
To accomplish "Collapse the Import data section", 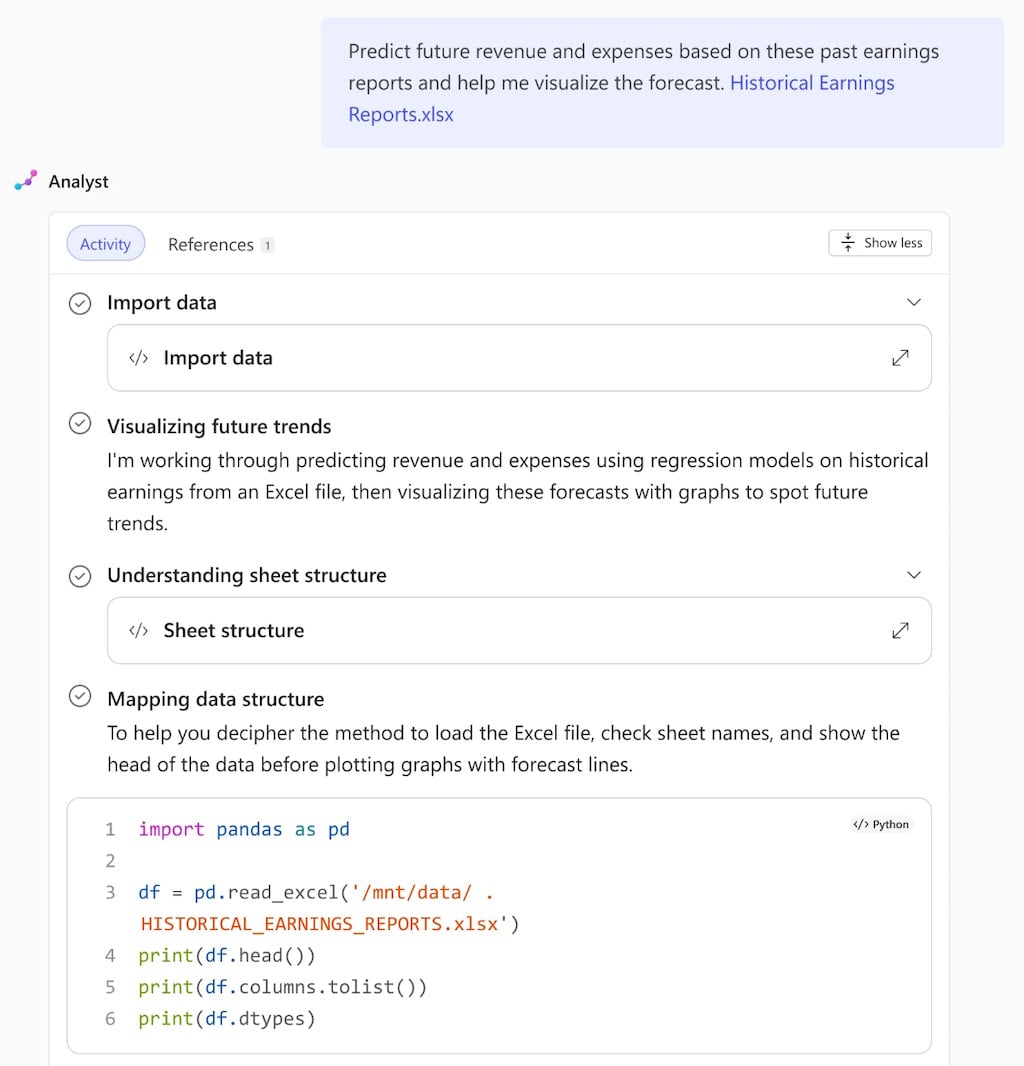I will click(913, 302).
